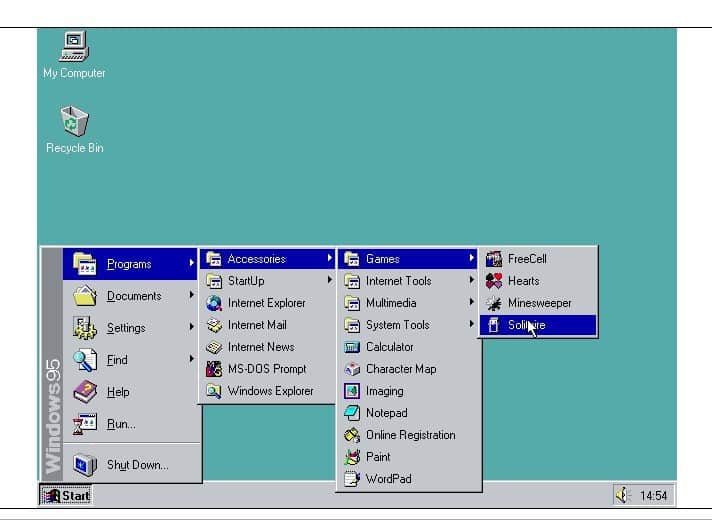Launch Internet Explorer from Programs menu
Screen dimensions: 712x520
[x=267, y=303]
